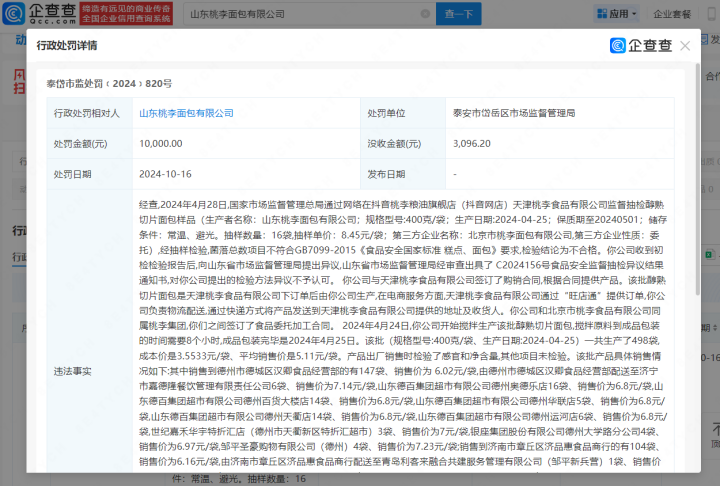720x487 pixels.
Task: Click the 处罚单位 label cell
Action: (x=403, y=113)
